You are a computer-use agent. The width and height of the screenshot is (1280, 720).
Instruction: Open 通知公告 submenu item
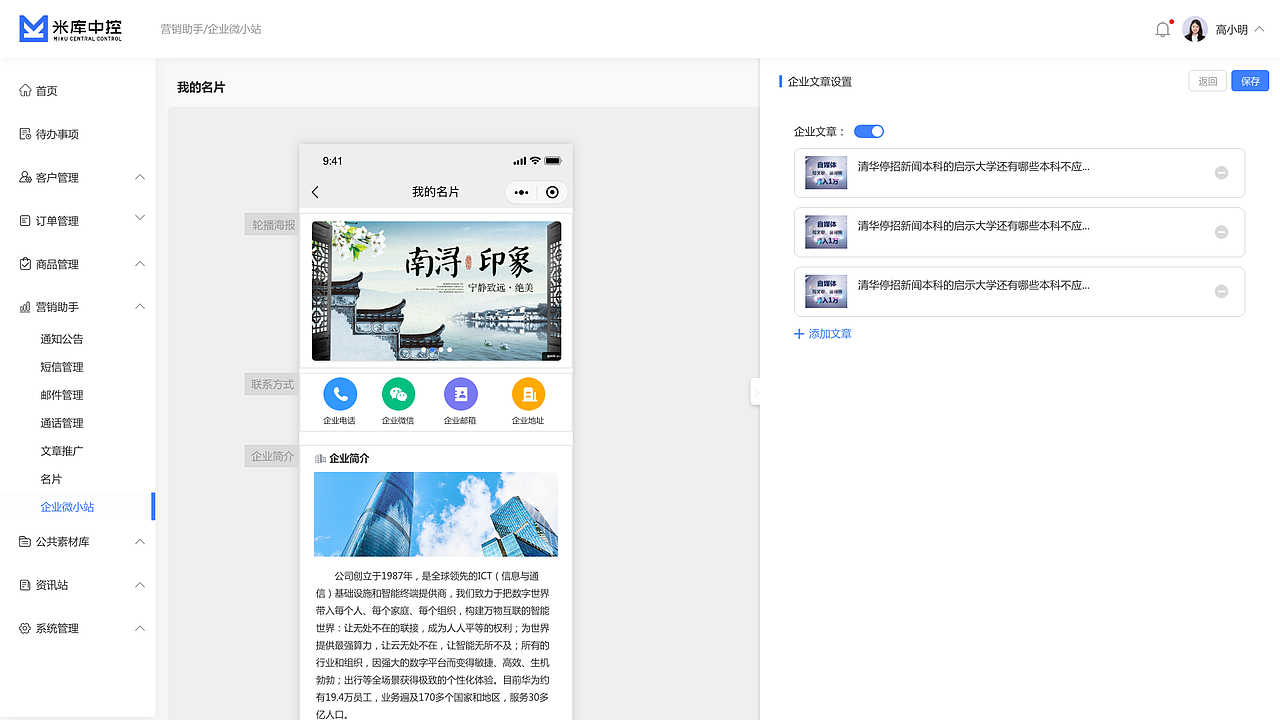(x=62, y=339)
